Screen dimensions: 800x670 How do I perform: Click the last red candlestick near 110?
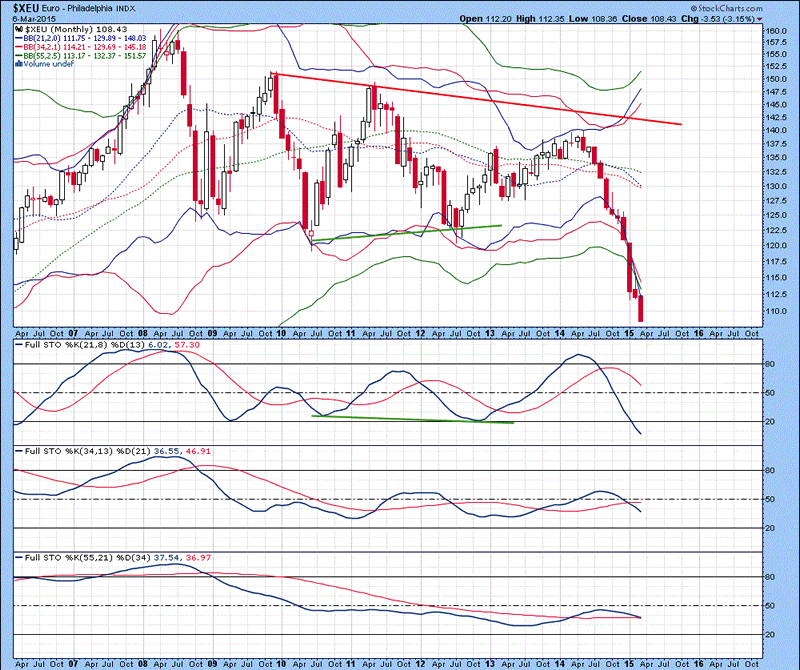click(640, 308)
